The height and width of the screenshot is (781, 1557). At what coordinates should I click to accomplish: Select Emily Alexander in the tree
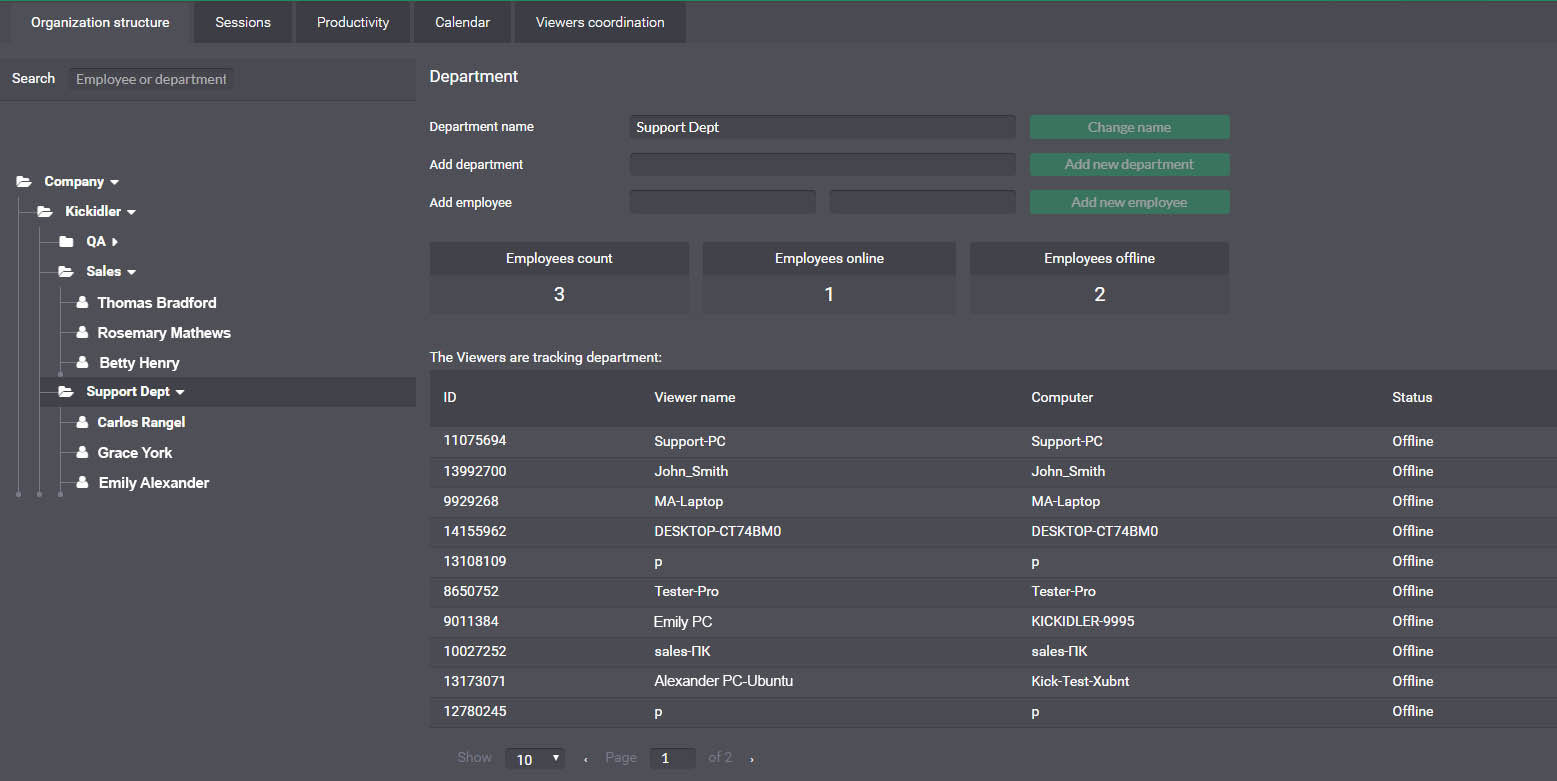point(154,482)
